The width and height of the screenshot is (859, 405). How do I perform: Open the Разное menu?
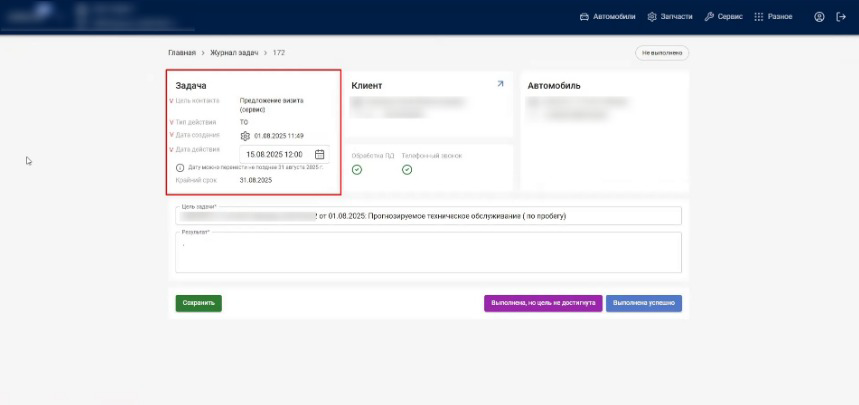point(773,17)
